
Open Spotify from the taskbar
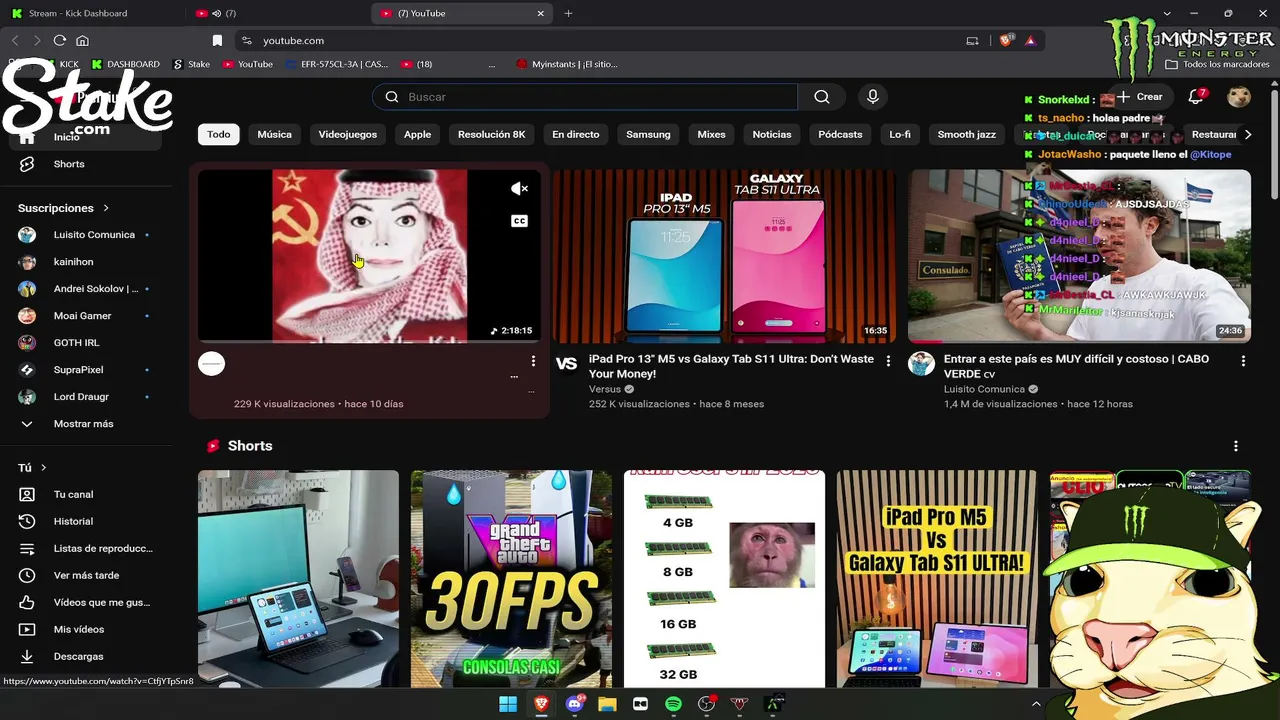point(673,704)
